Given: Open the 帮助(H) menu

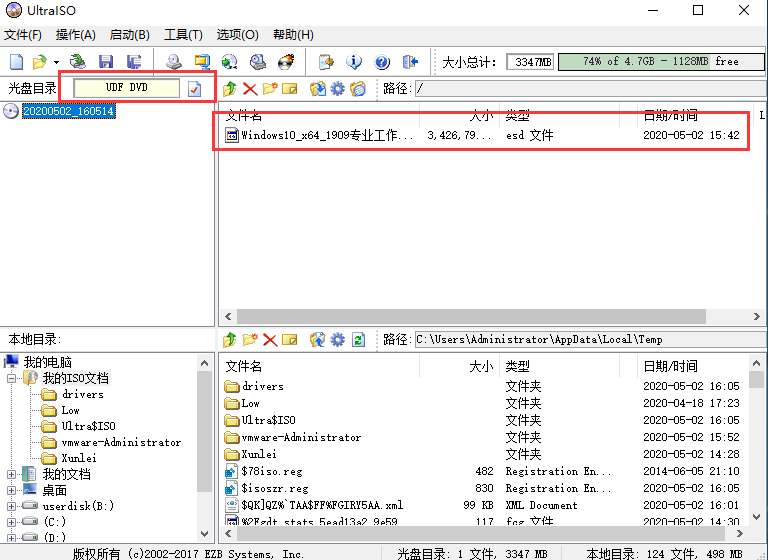Looking at the screenshot, I should point(293,35).
